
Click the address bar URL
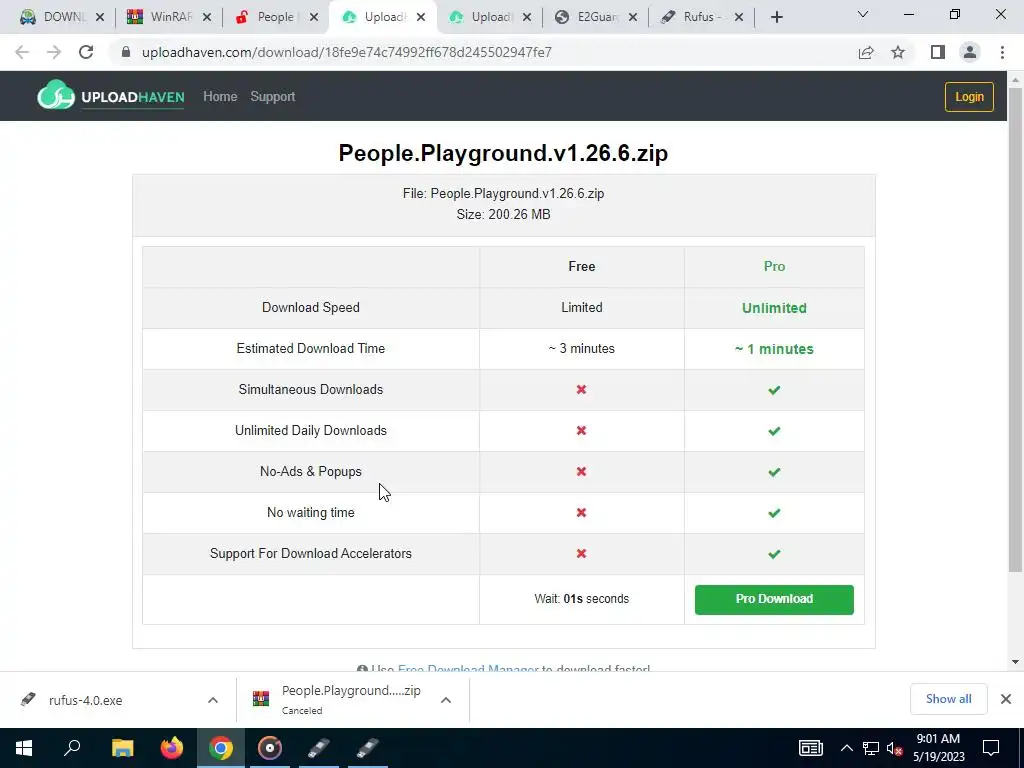coord(347,52)
